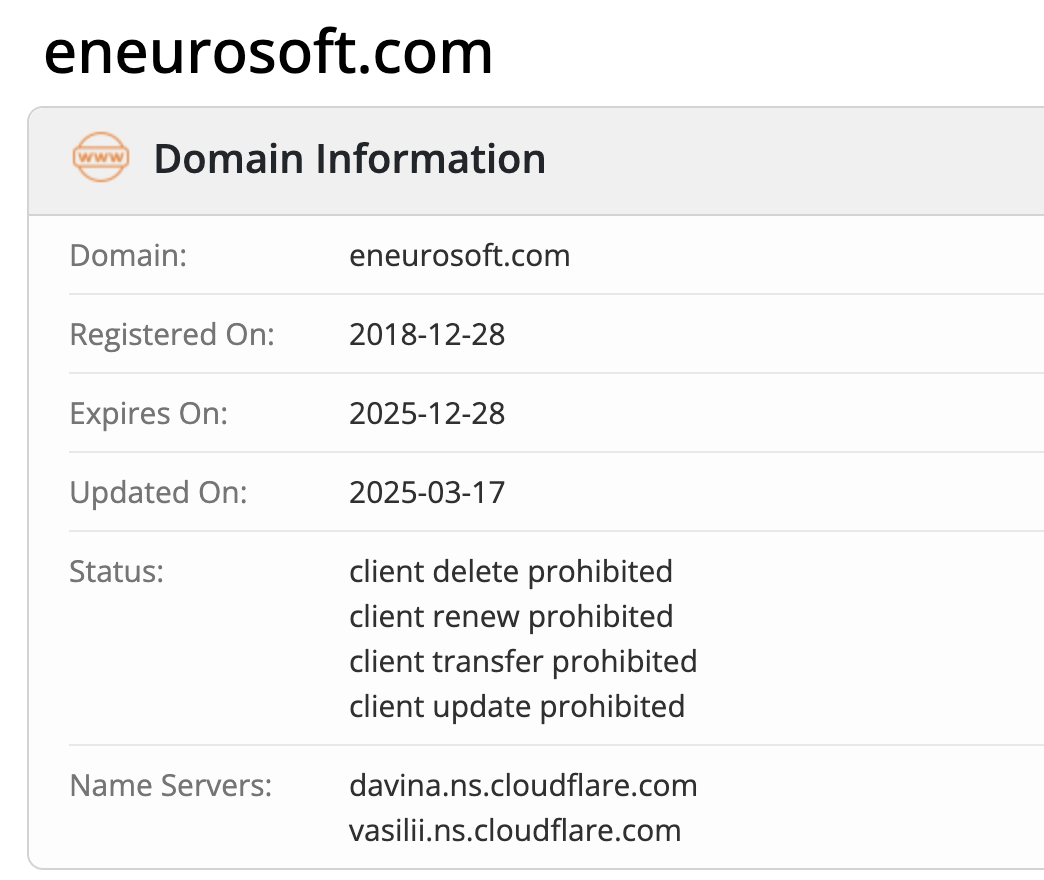1044x880 pixels.
Task: Select client update prohibited status
Action: [517, 707]
